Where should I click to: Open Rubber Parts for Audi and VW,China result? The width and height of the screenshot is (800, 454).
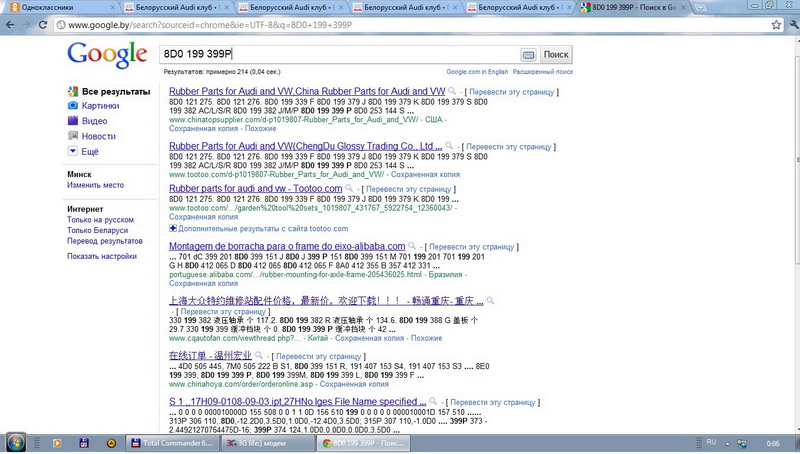click(x=307, y=91)
